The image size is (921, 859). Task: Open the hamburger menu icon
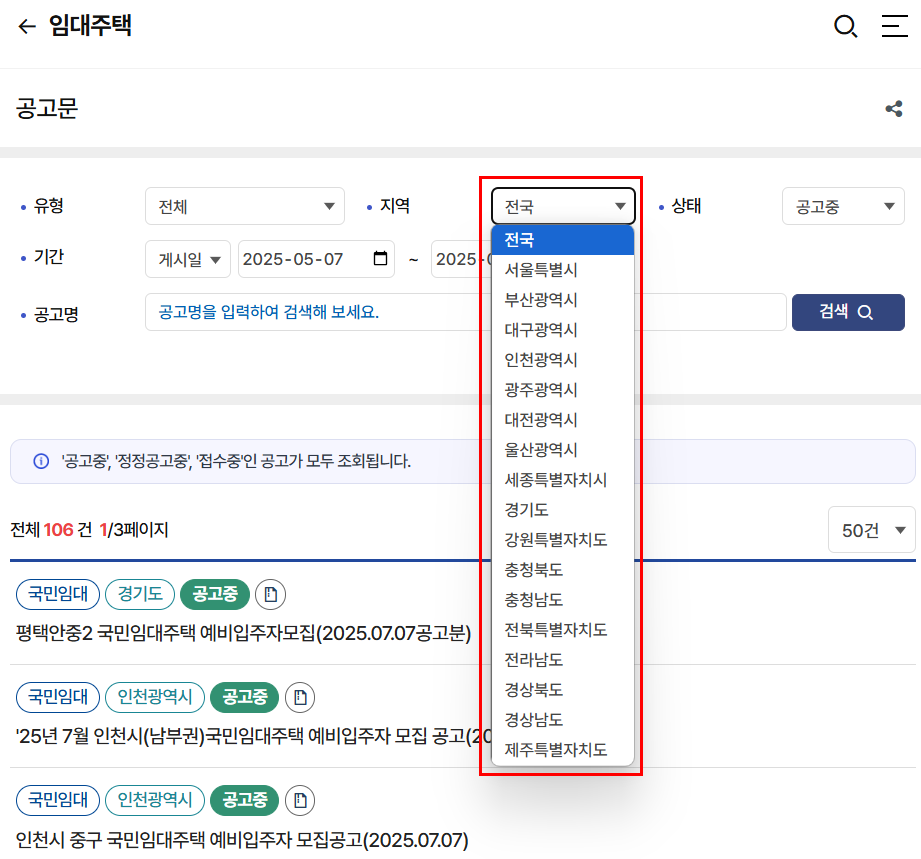895,26
